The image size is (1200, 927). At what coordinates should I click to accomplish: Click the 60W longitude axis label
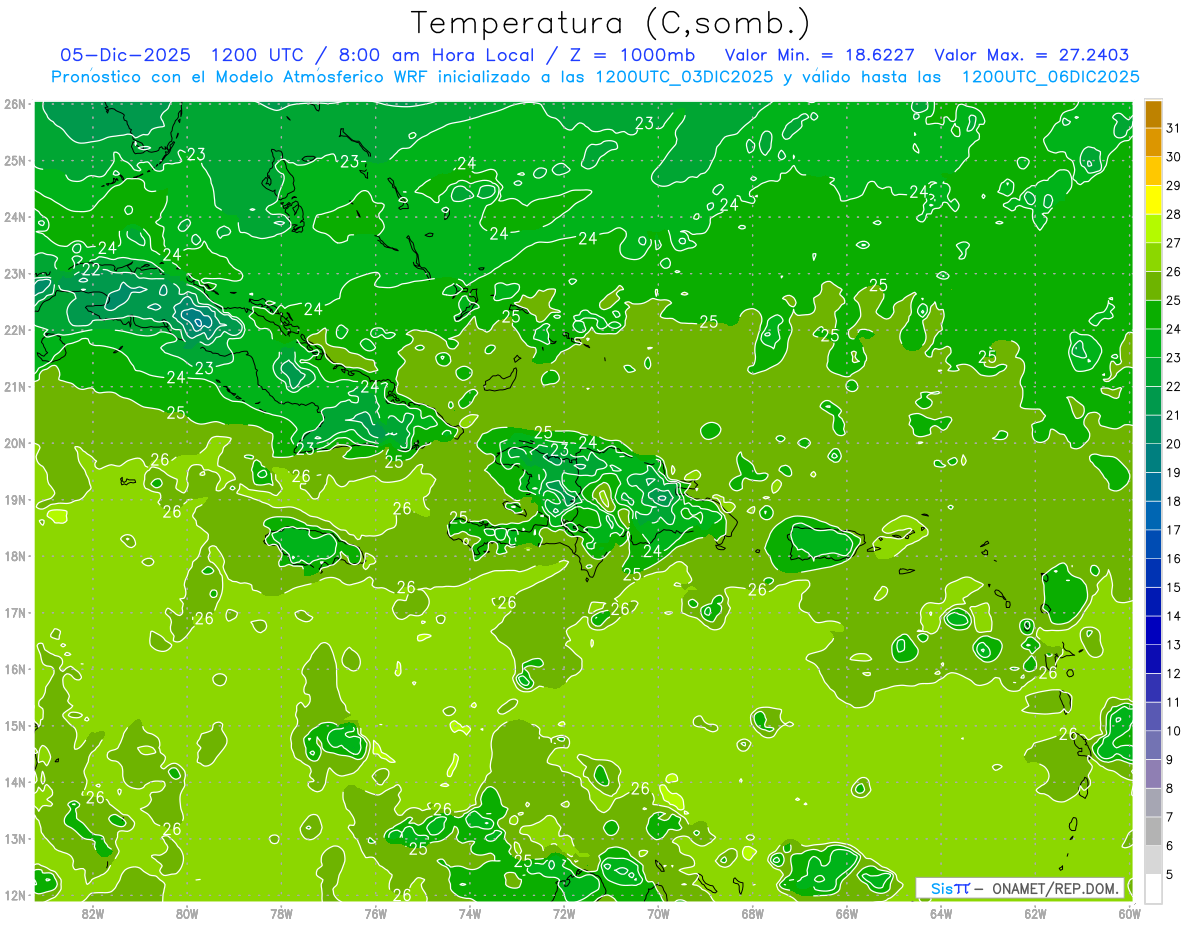click(x=1129, y=913)
